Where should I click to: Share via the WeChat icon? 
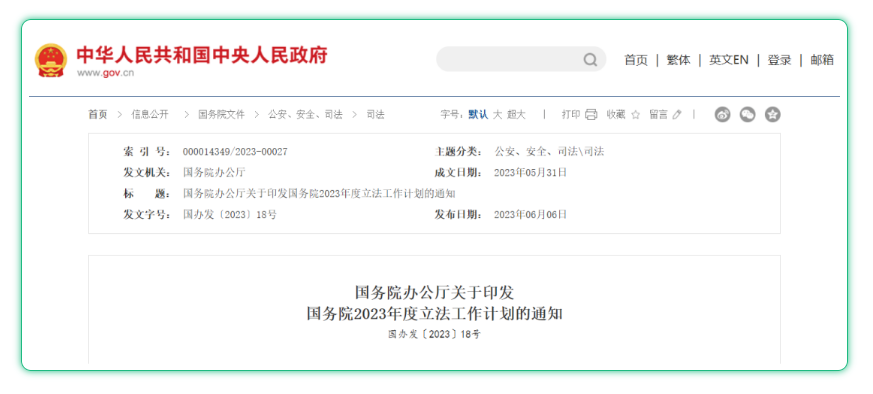pos(748,115)
